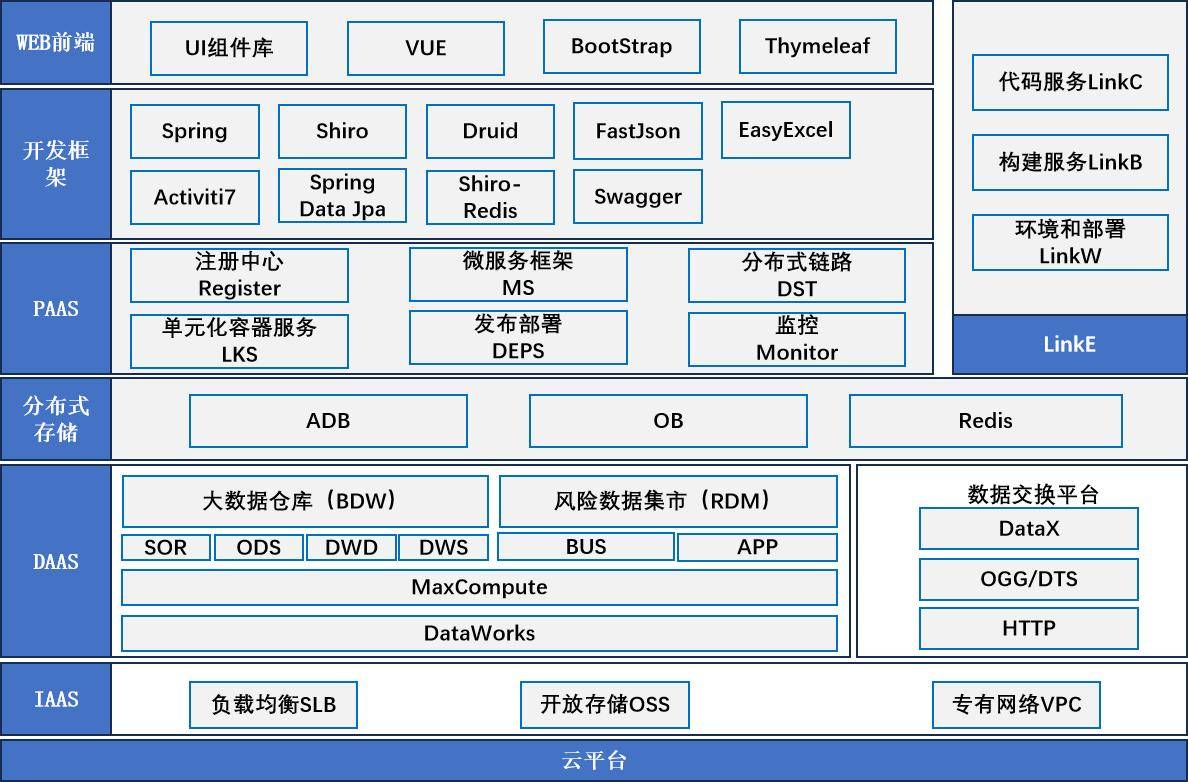
Task: Select the Swagger box
Action: pyautogui.click(x=638, y=196)
